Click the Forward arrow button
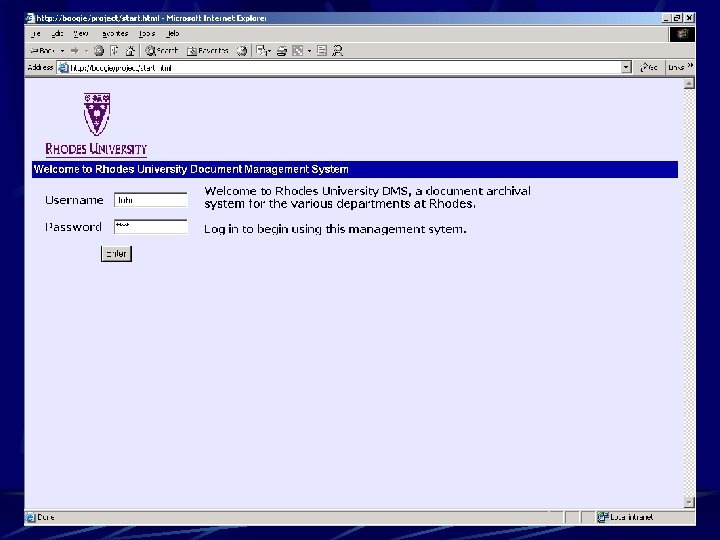The image size is (720, 540). [74, 51]
